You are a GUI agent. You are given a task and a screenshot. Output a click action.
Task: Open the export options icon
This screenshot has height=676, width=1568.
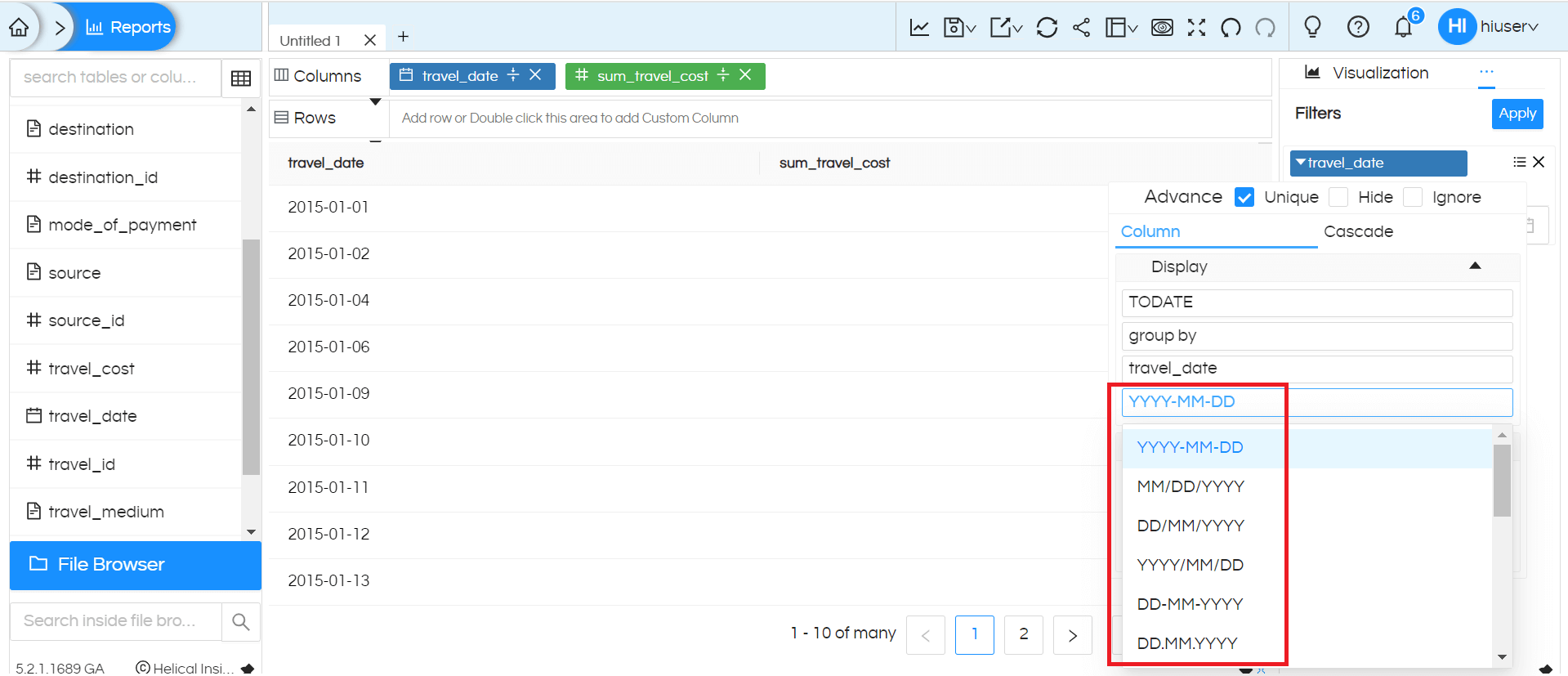point(1006,27)
